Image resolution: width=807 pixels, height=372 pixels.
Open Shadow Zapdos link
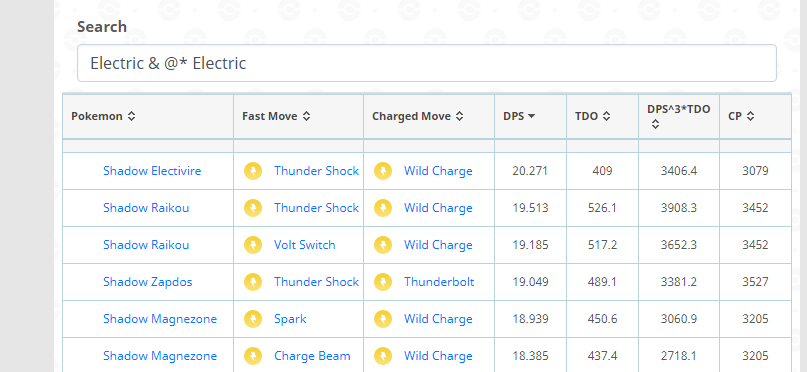tap(148, 282)
